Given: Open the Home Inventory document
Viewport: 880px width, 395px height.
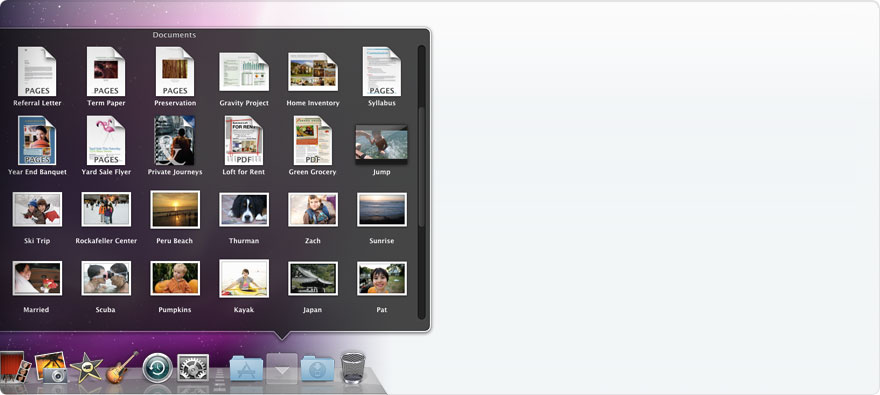Looking at the screenshot, I should [313, 72].
